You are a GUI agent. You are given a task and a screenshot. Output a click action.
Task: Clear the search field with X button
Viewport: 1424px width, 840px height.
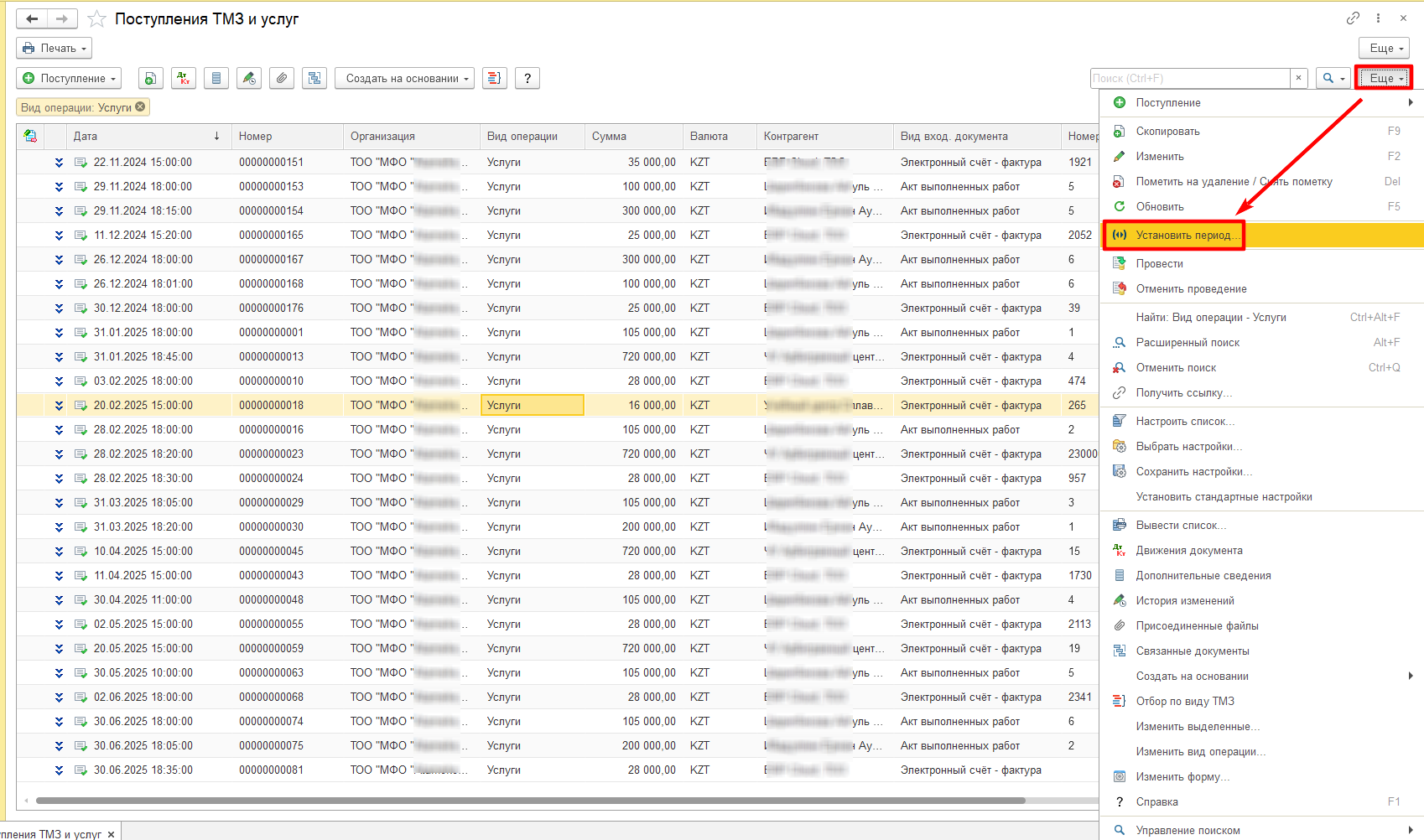[1299, 78]
